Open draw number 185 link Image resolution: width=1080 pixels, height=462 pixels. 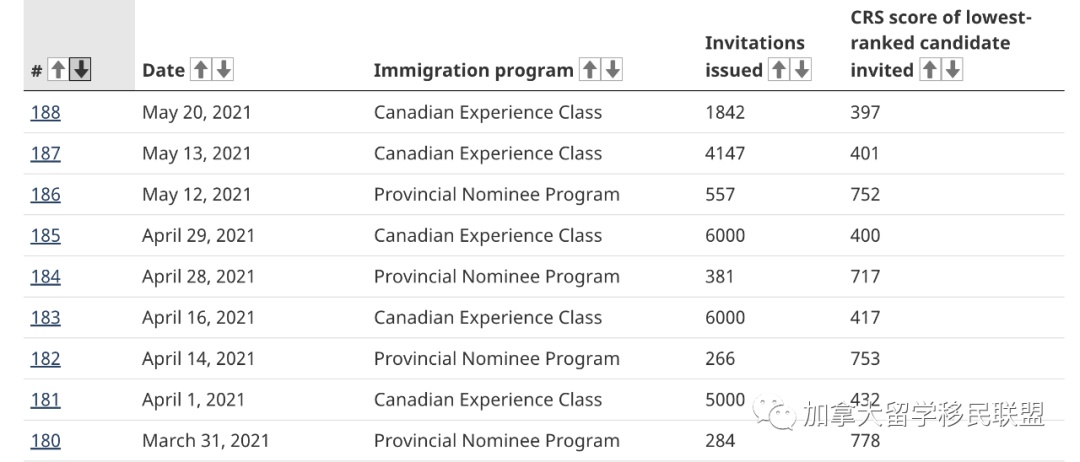[45, 235]
